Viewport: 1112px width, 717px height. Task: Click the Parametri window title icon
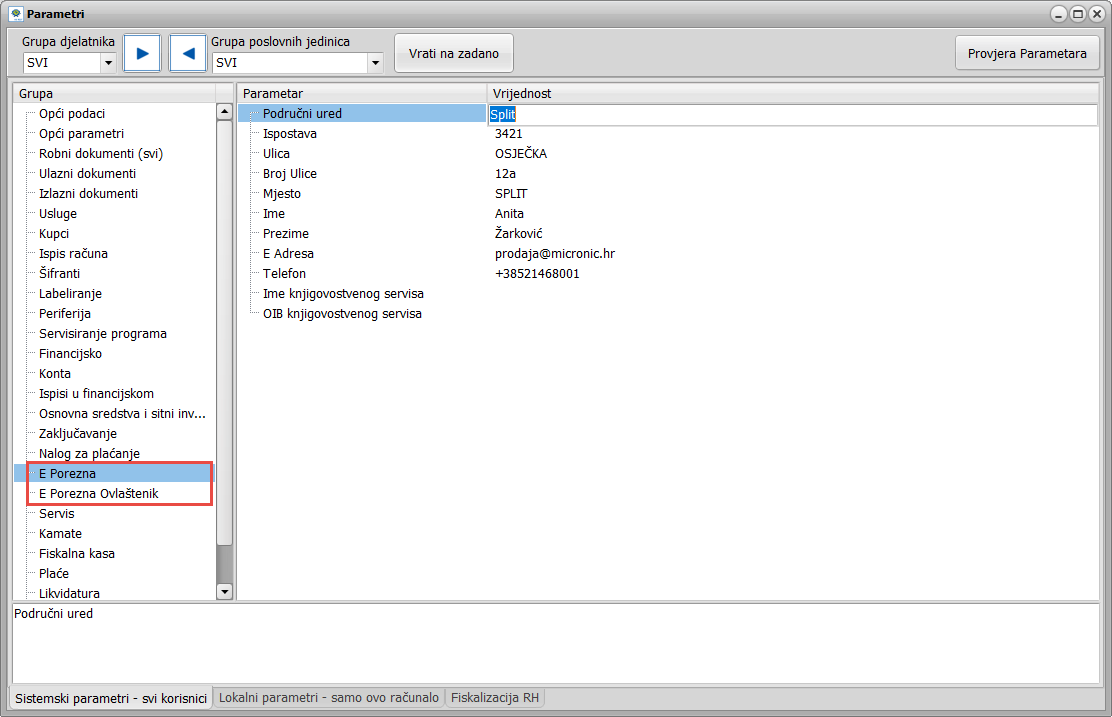[x=15, y=14]
